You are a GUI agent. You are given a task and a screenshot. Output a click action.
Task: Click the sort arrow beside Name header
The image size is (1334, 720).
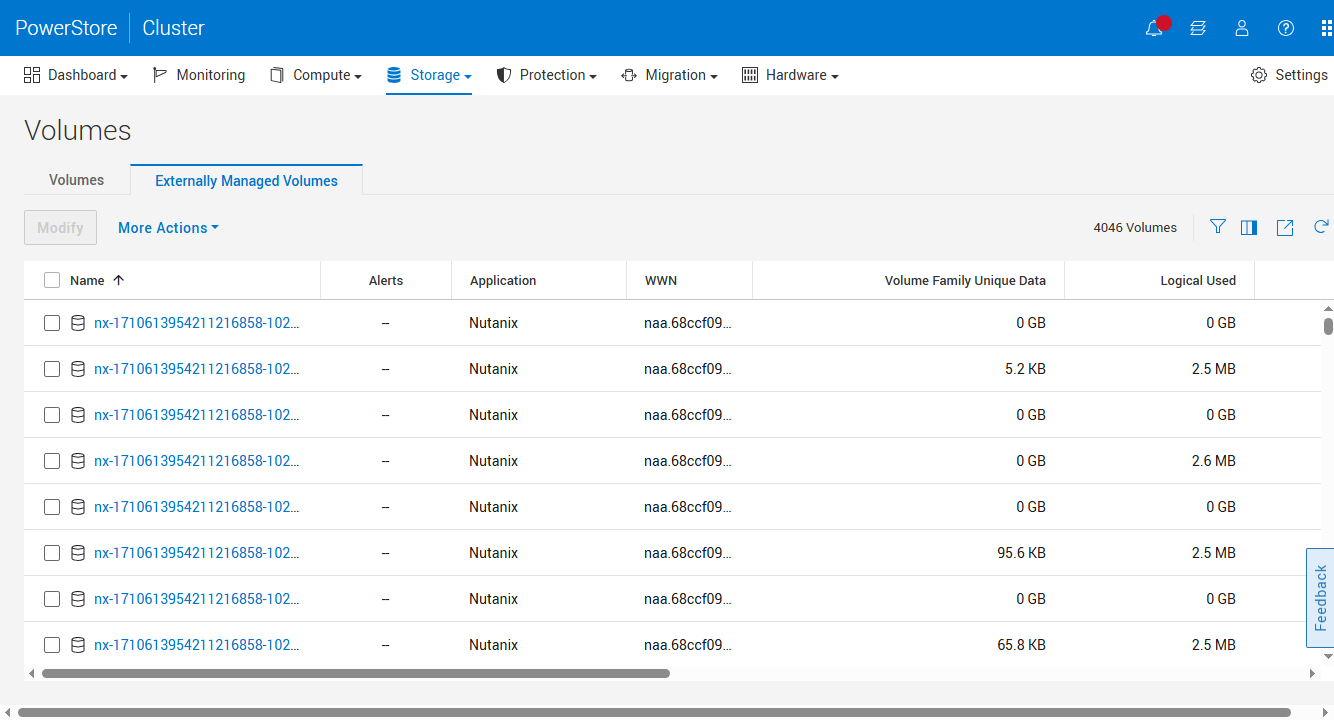(119, 280)
